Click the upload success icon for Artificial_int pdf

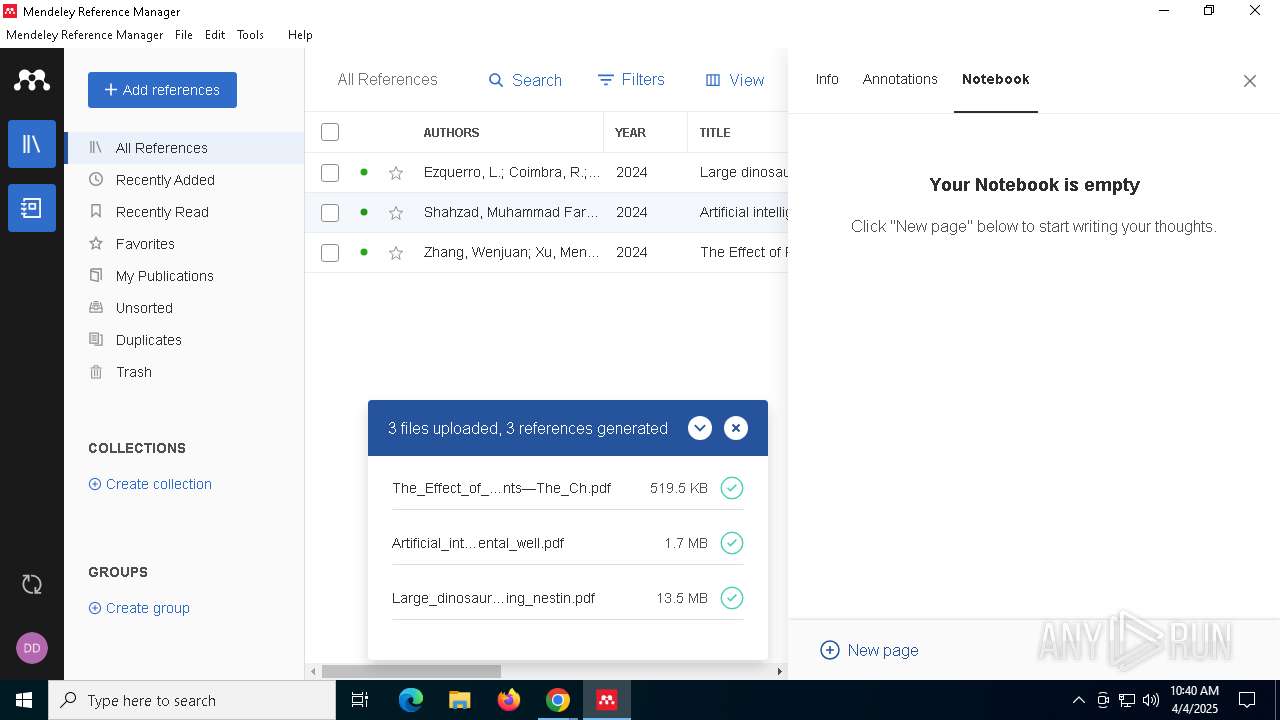coord(732,543)
